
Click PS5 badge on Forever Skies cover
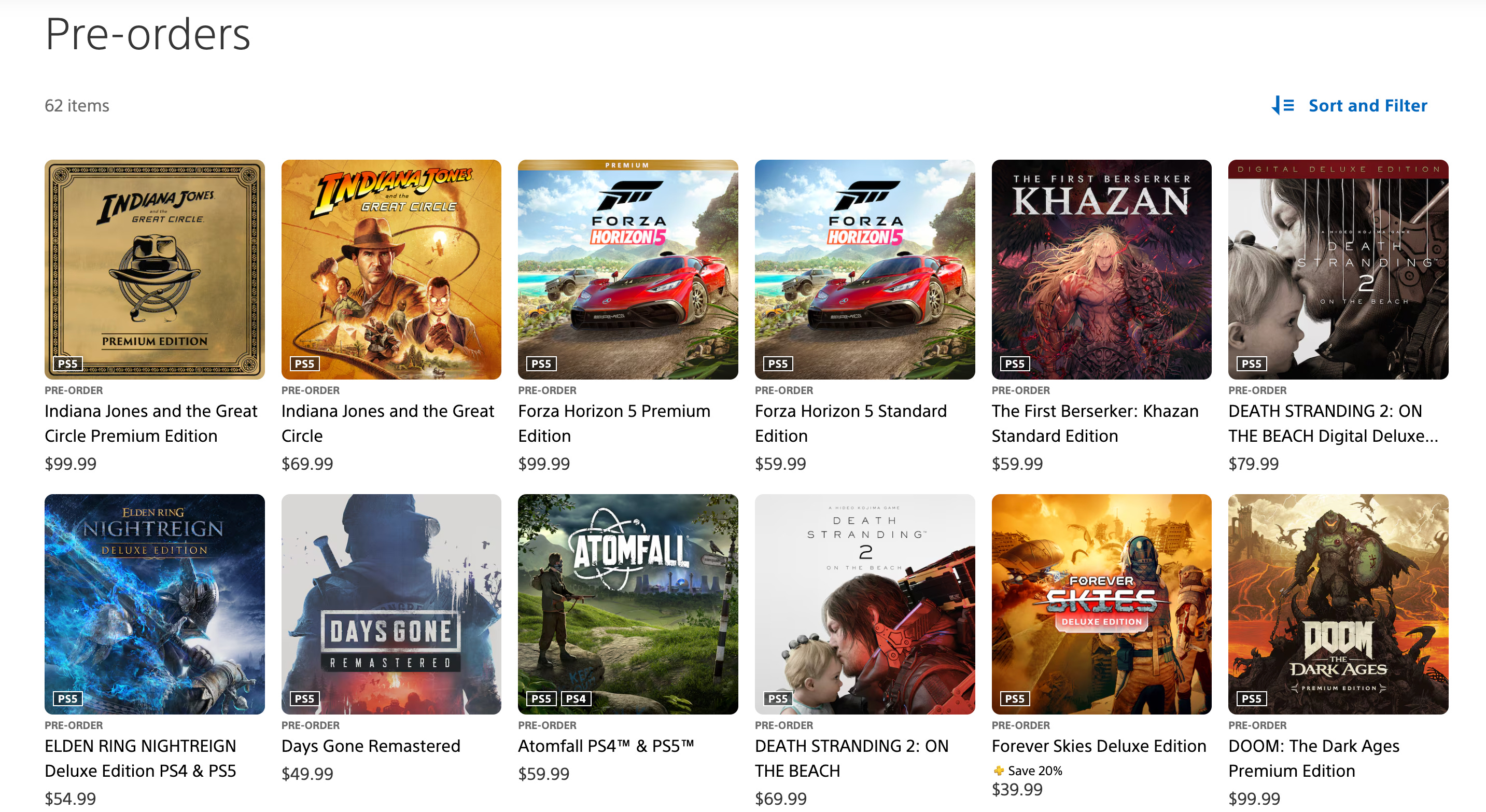1014,698
